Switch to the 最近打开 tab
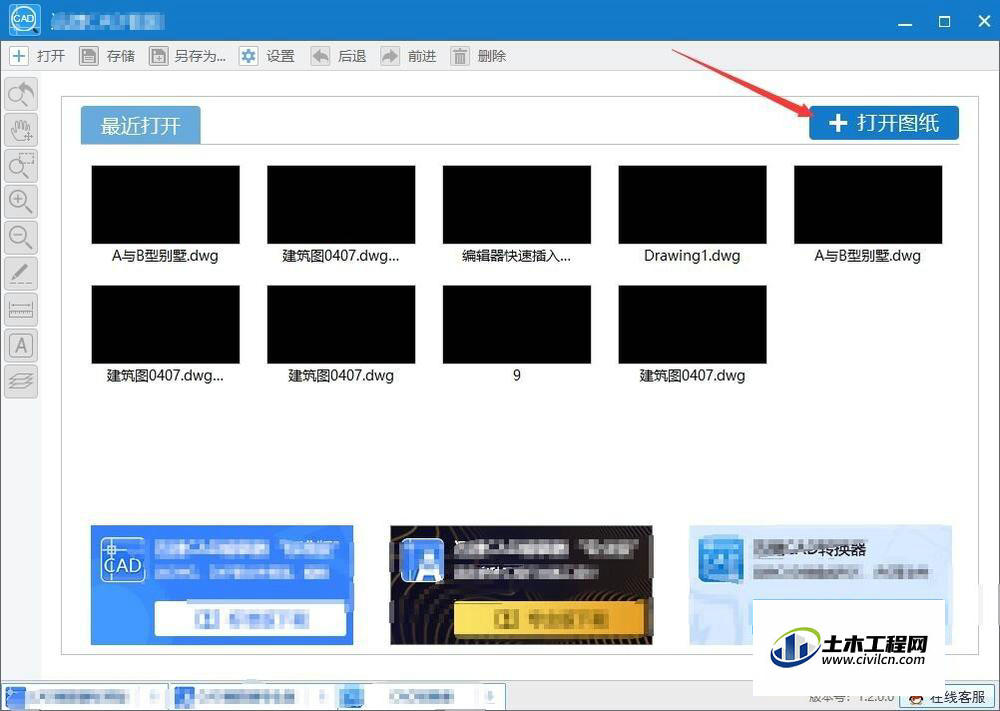The height and width of the screenshot is (711, 1000). pos(140,125)
